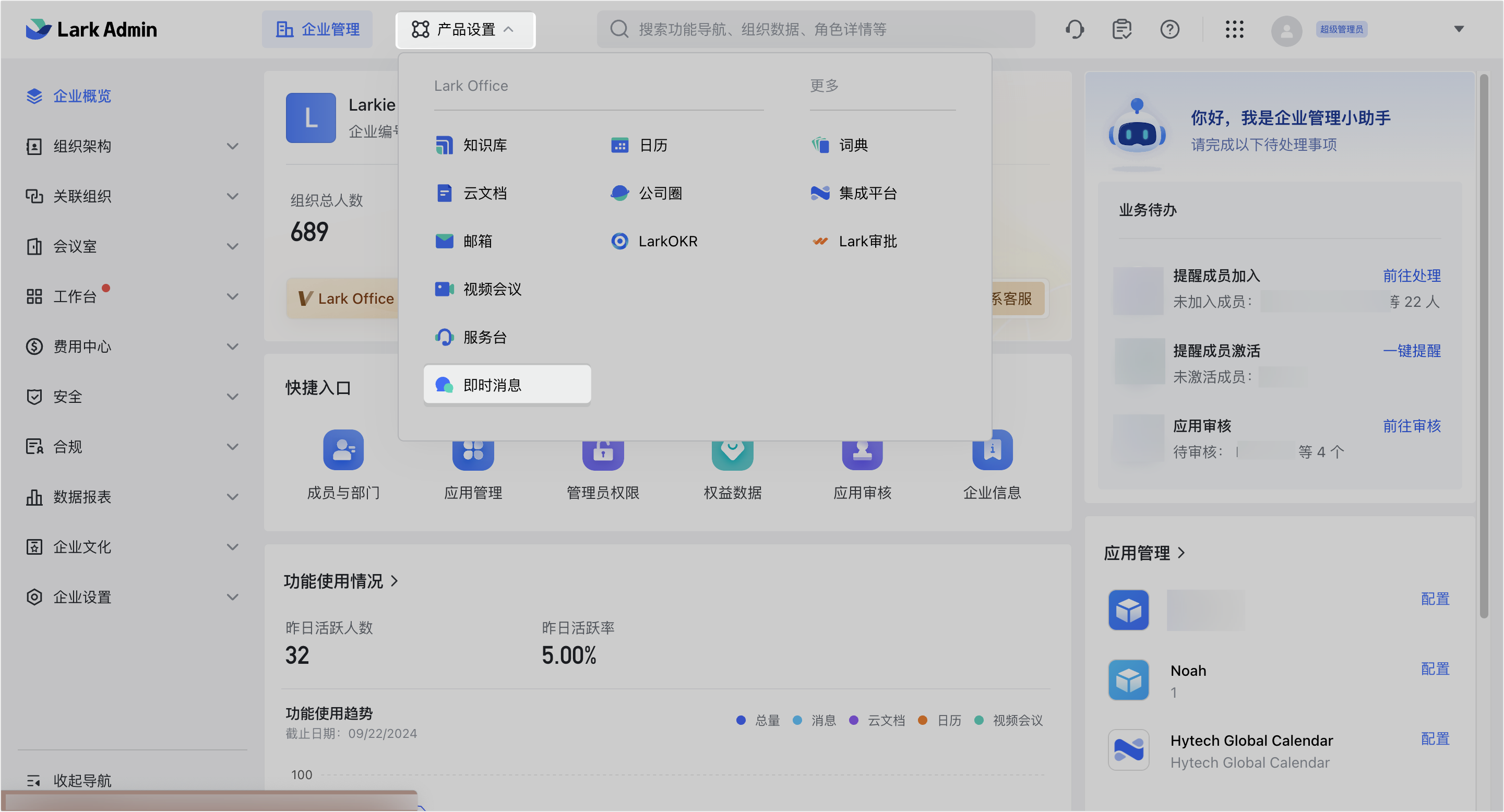Click 配置 for the Noah app

click(x=1435, y=668)
